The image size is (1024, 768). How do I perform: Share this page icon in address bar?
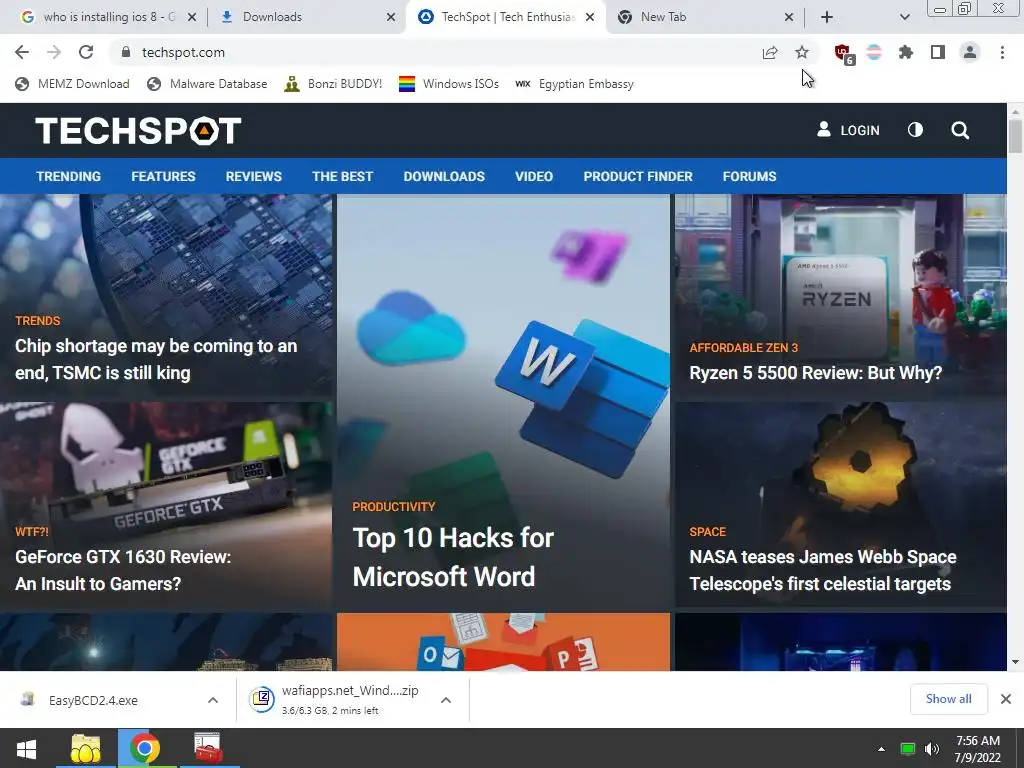pyautogui.click(x=770, y=52)
